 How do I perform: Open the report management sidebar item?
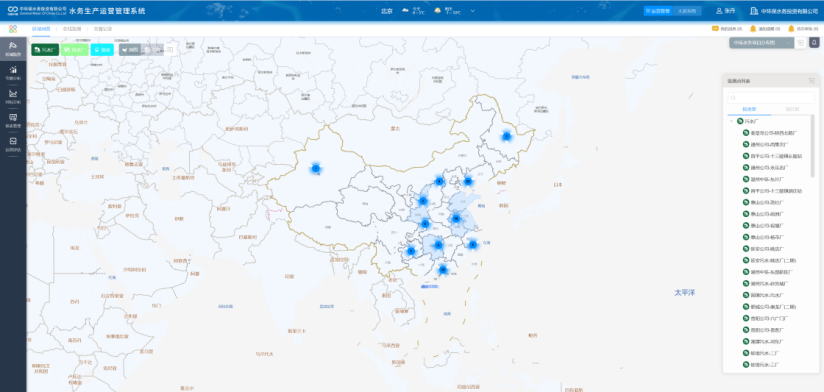click(x=13, y=120)
